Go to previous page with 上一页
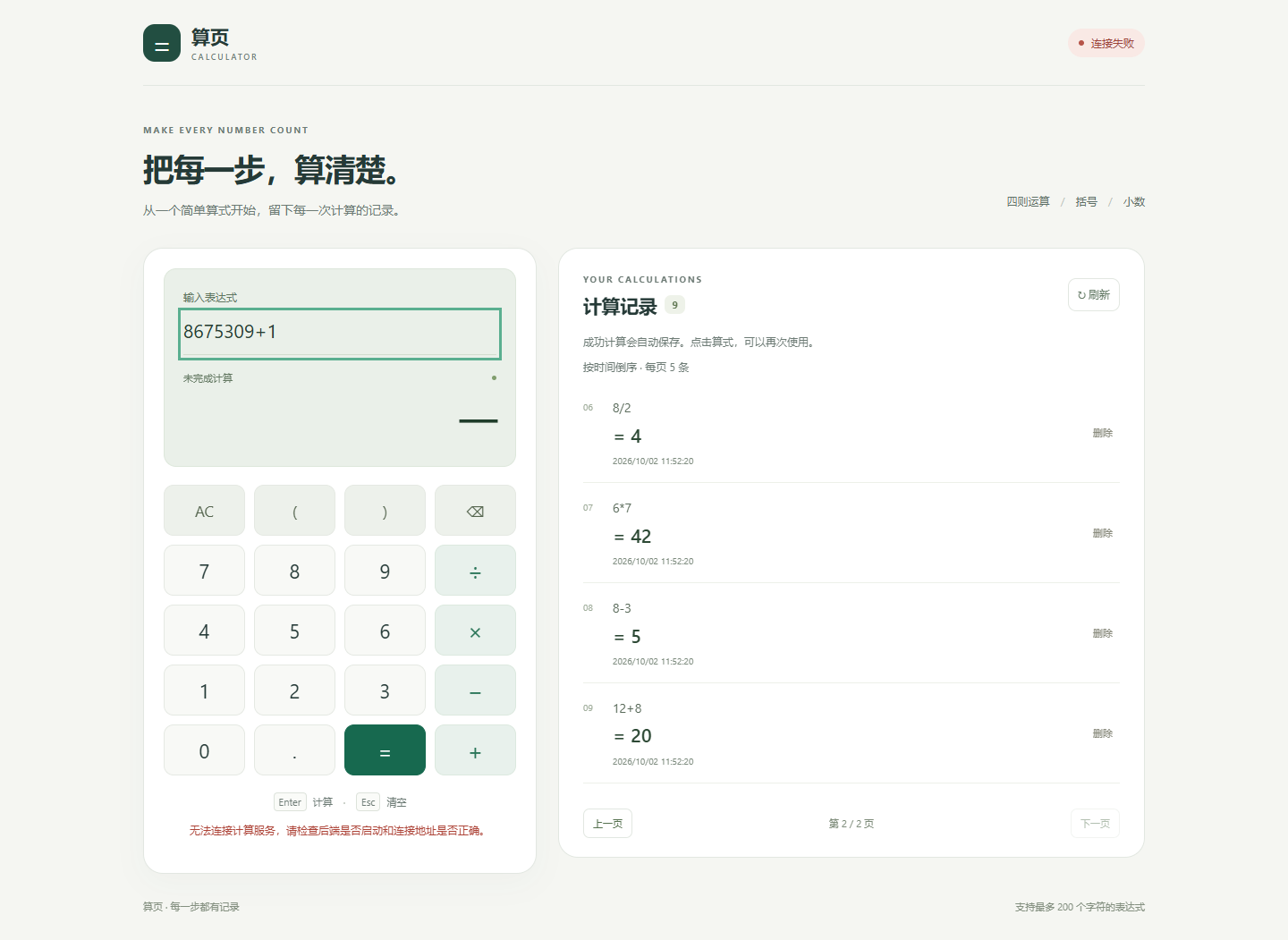 click(608, 823)
